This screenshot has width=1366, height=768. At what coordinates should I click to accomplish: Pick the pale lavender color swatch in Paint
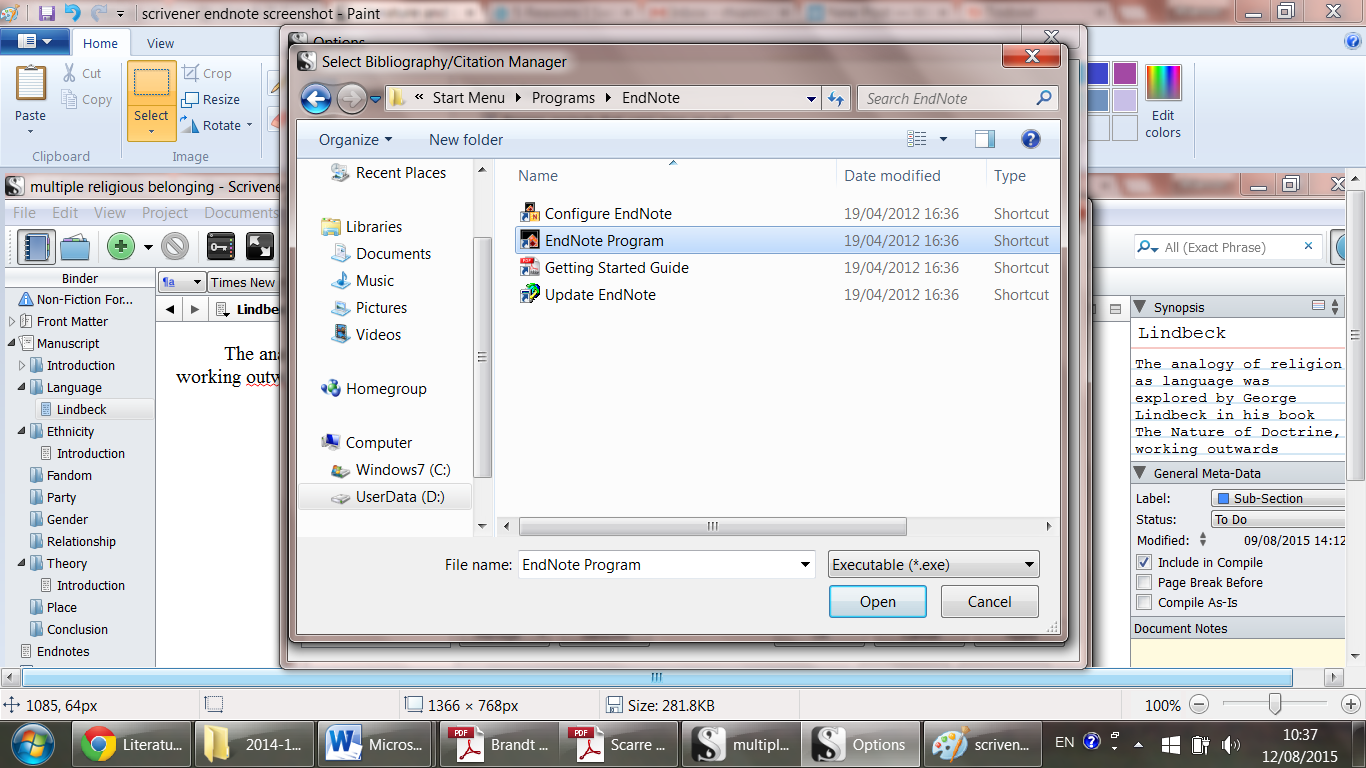(1124, 100)
